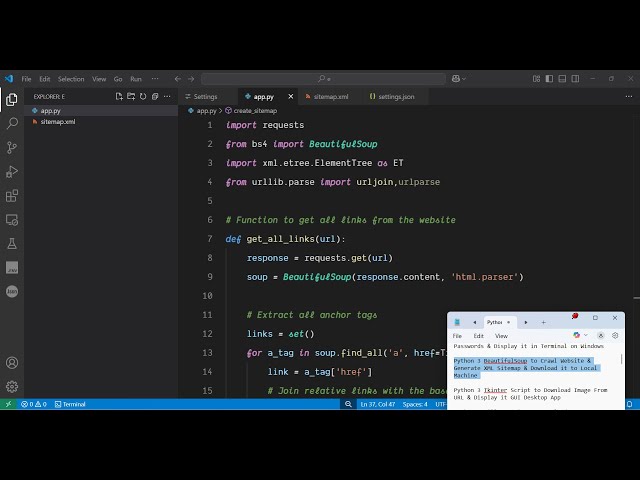Click the Ln 37, Col 47 indicator

coord(378,404)
